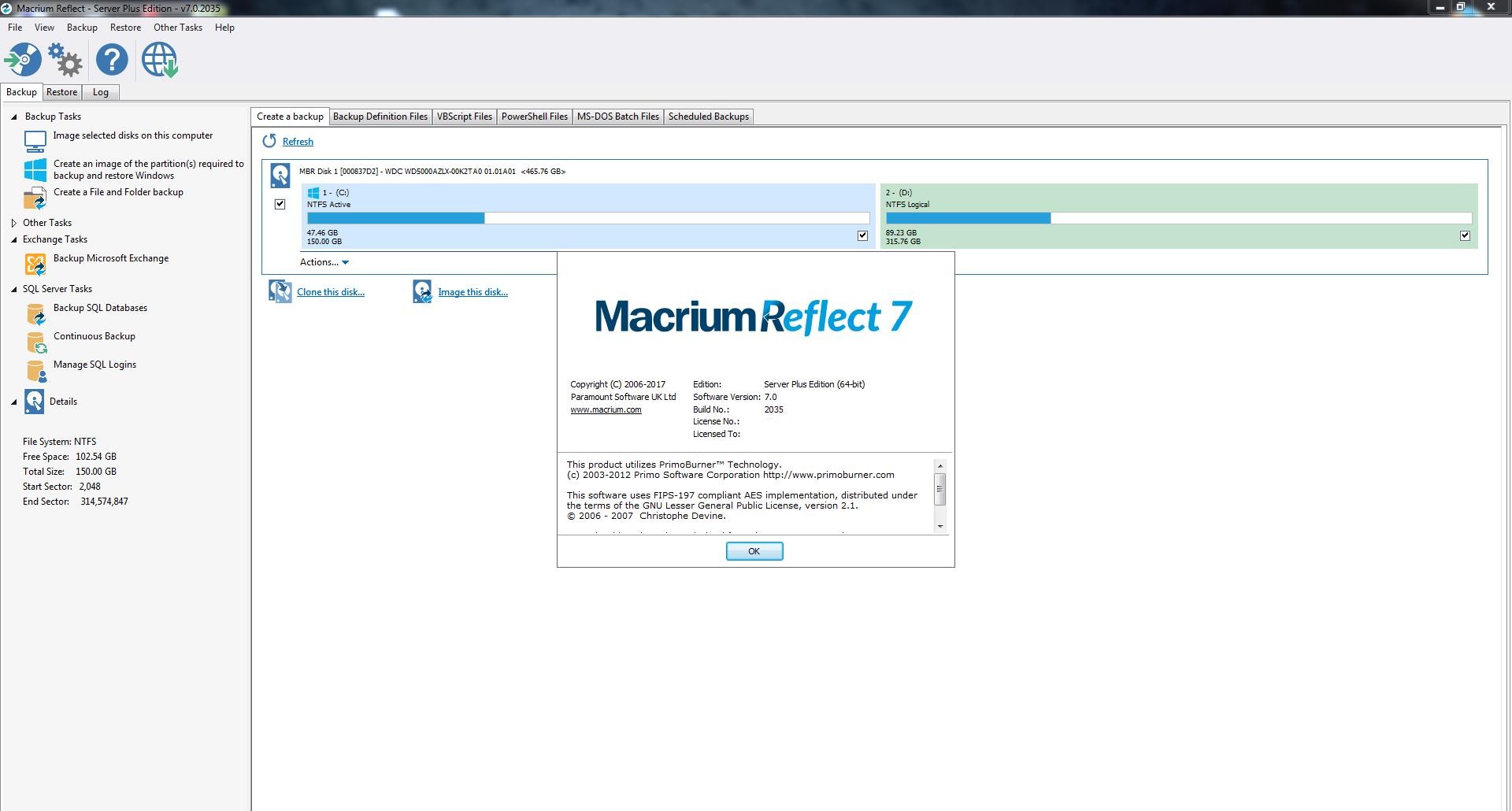Toggle the MBR Disk 1 selection checkbox
Viewport: 1512px width, 811px height.
coord(280,204)
